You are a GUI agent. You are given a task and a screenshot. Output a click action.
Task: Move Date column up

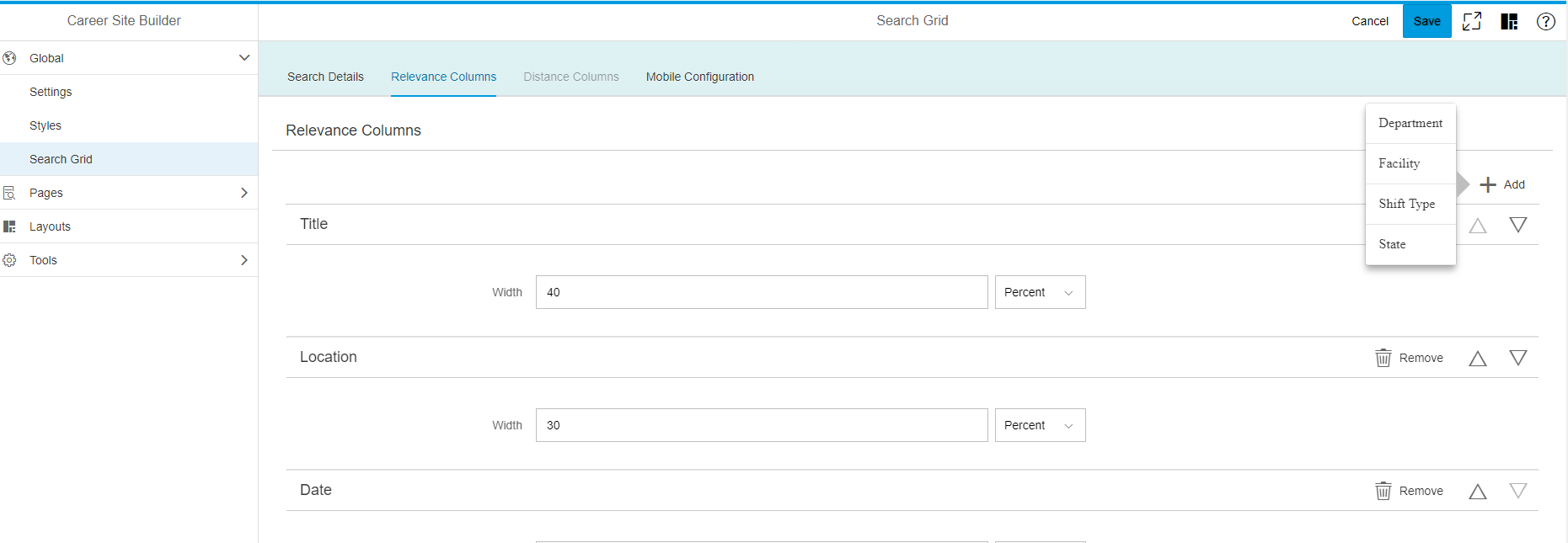[1478, 491]
